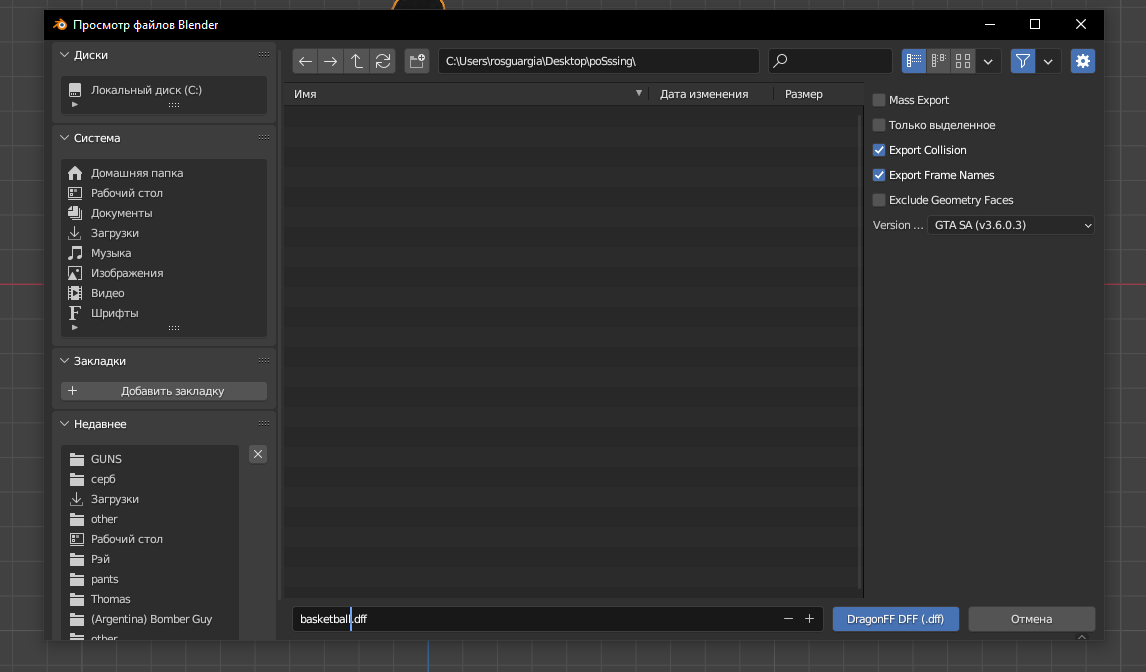This screenshot has height=672, width=1146.
Task: Uncheck Export Collision option
Action: click(x=879, y=150)
